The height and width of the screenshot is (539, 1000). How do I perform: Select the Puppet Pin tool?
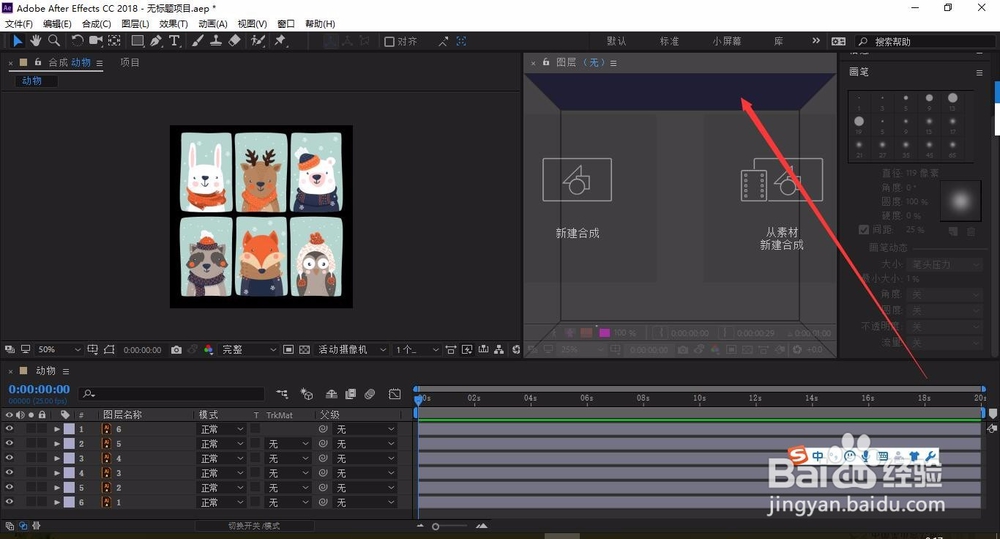[280, 41]
